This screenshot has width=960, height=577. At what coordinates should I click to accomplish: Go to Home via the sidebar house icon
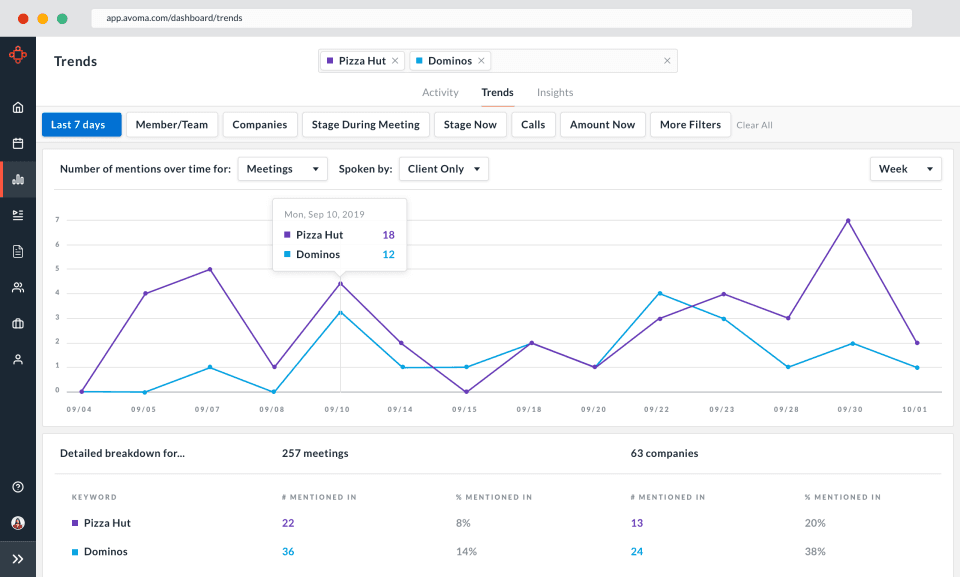pos(18,108)
